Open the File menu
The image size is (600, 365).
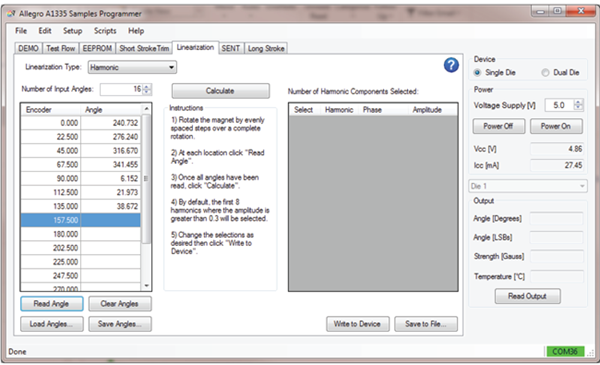pyautogui.click(x=21, y=31)
